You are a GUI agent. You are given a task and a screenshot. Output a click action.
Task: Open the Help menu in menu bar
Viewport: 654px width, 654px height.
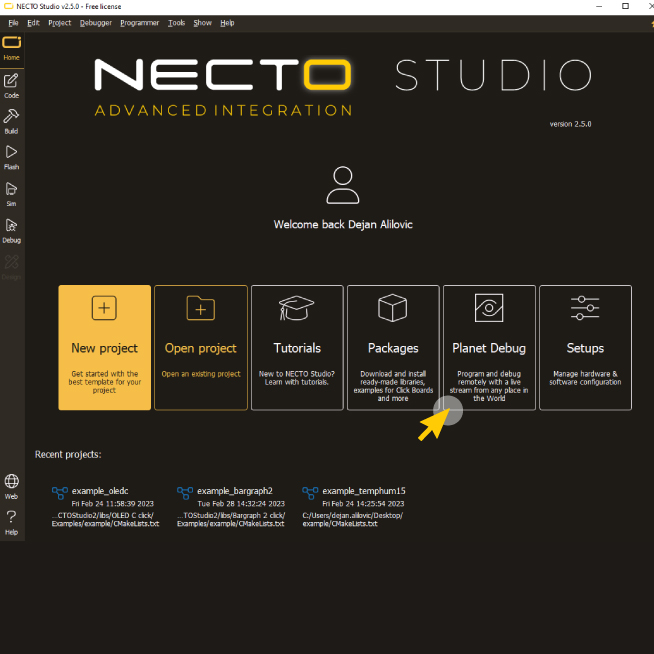(227, 23)
